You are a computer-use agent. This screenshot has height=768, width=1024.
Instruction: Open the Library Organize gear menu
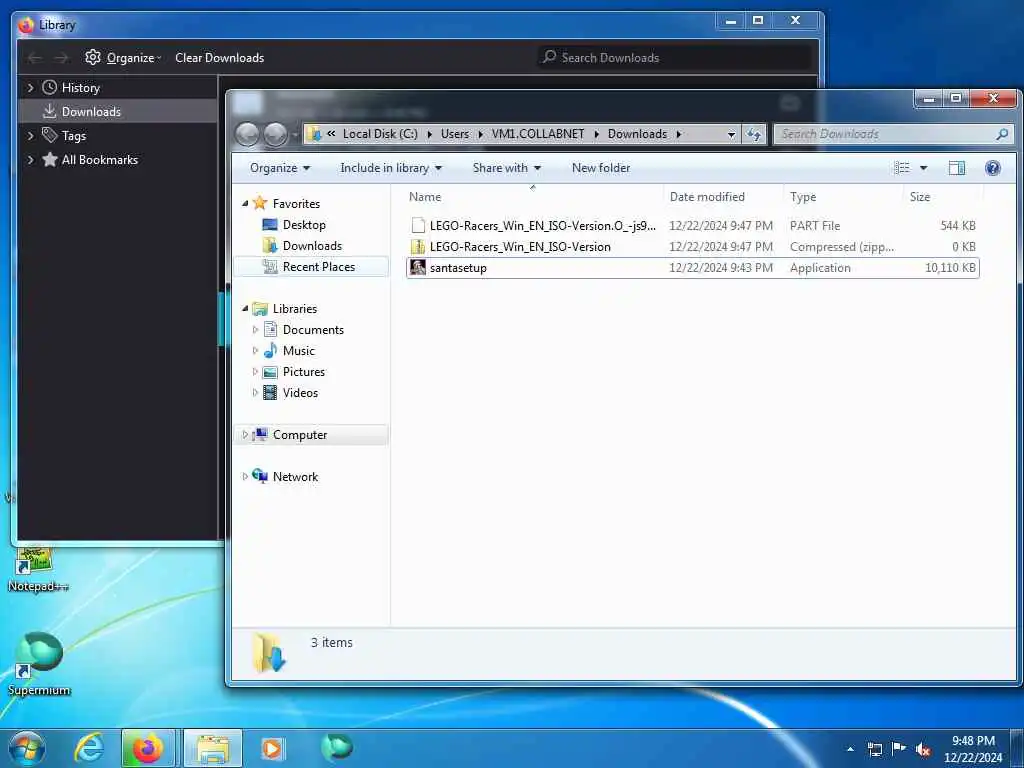click(x=123, y=57)
